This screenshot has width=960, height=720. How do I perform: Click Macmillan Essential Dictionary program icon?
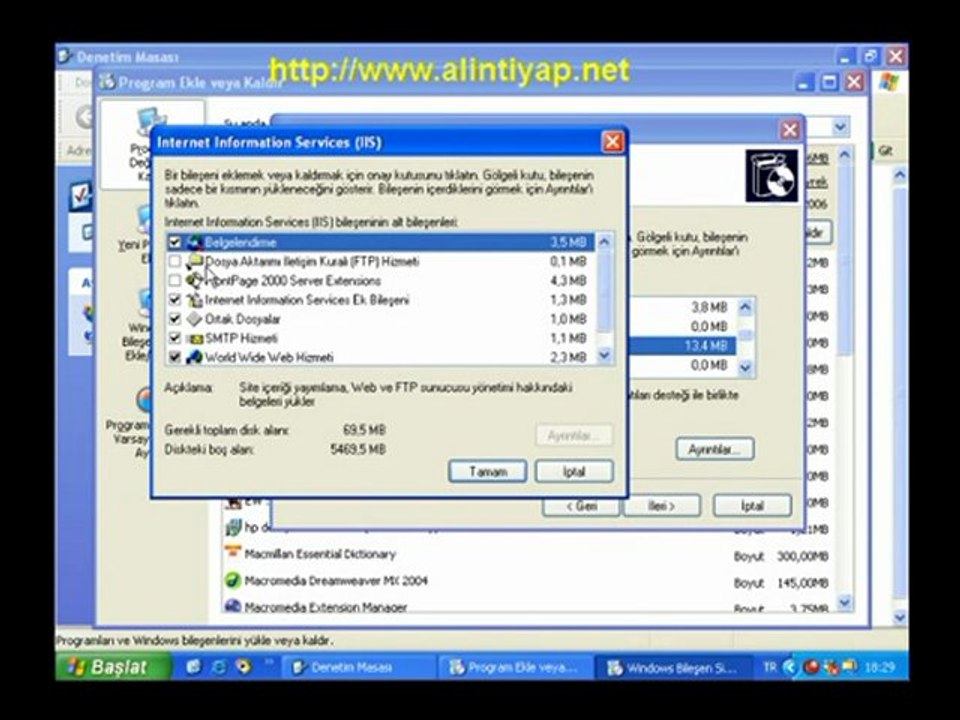tap(233, 553)
